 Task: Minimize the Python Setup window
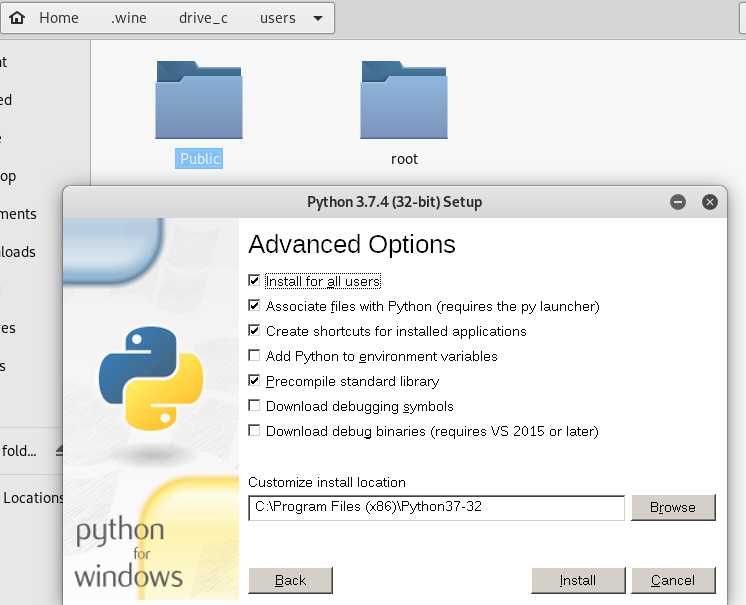click(x=678, y=202)
